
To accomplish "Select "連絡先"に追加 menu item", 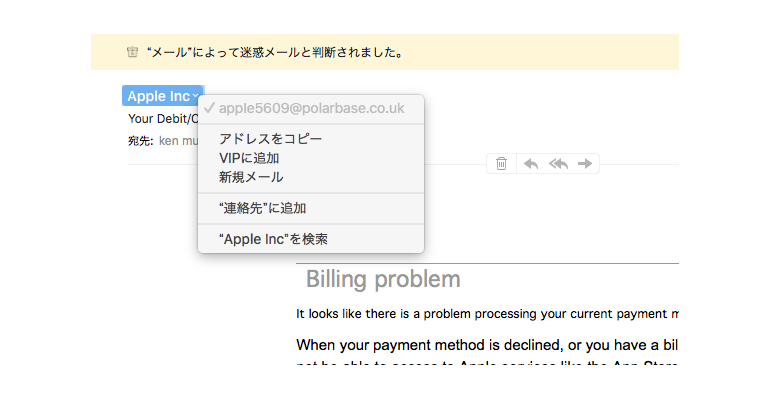I will (262, 209).
